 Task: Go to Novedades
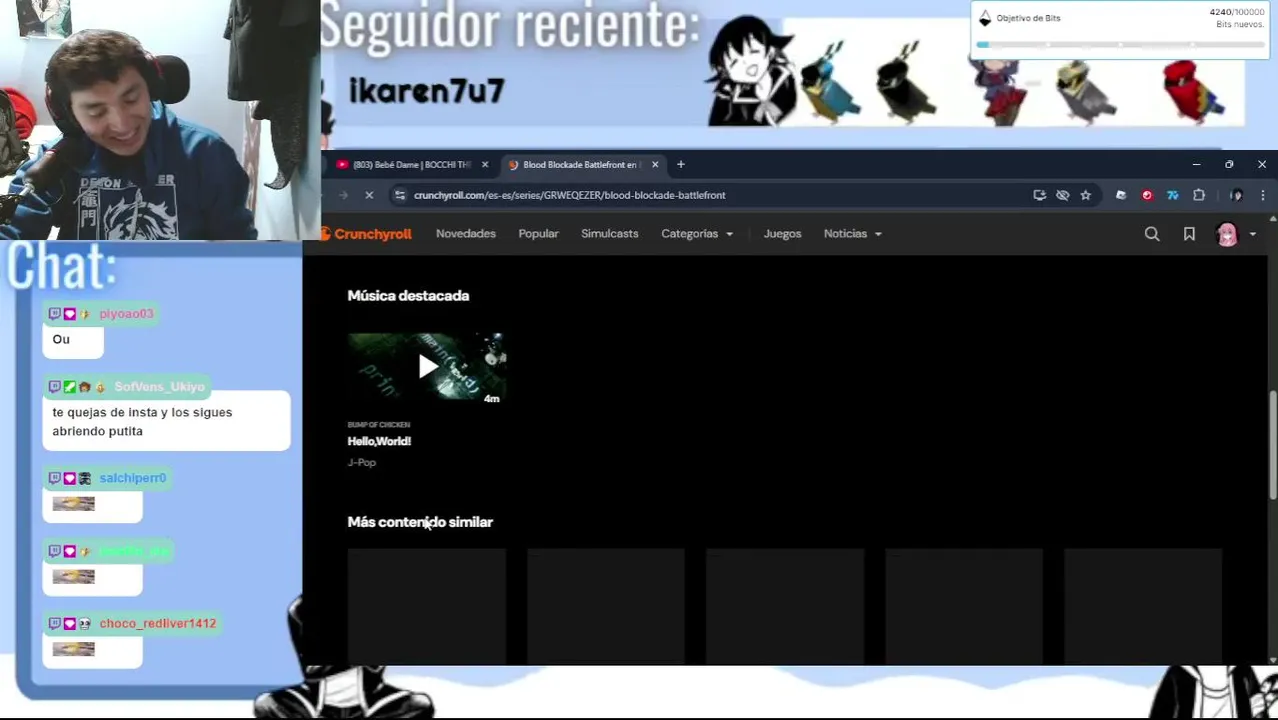(466, 234)
